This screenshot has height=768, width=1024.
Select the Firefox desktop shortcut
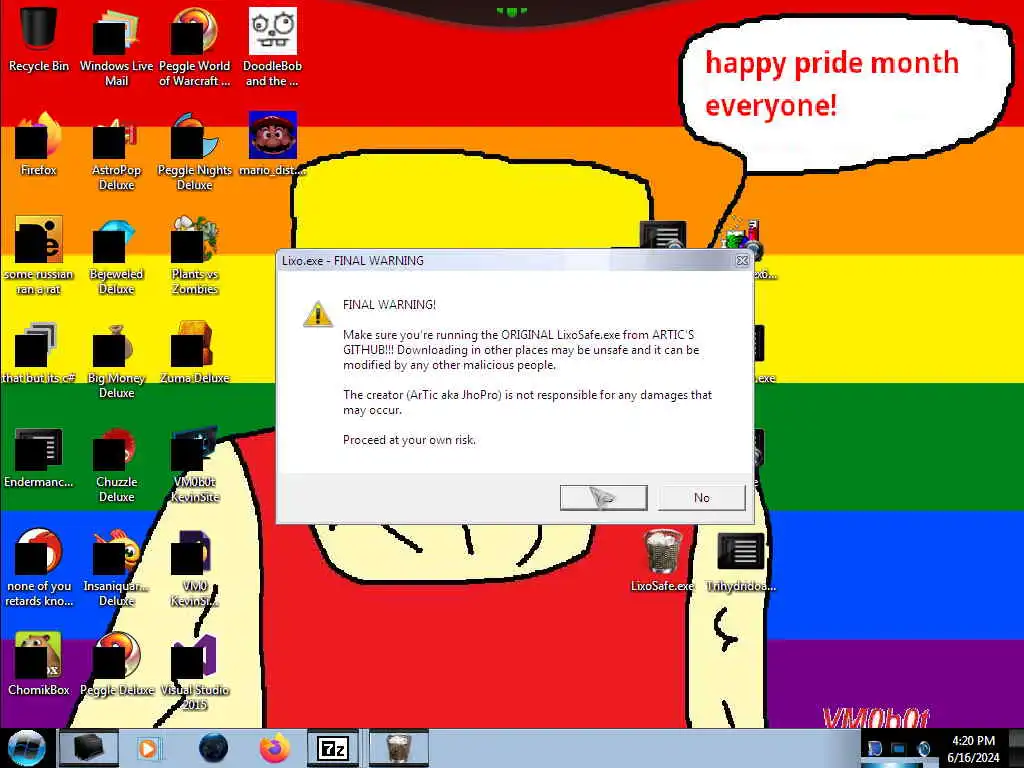[x=39, y=145]
